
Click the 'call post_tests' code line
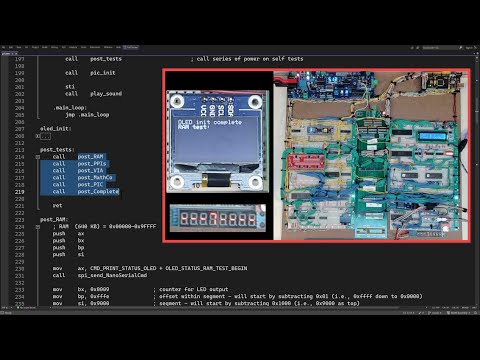click(93, 59)
